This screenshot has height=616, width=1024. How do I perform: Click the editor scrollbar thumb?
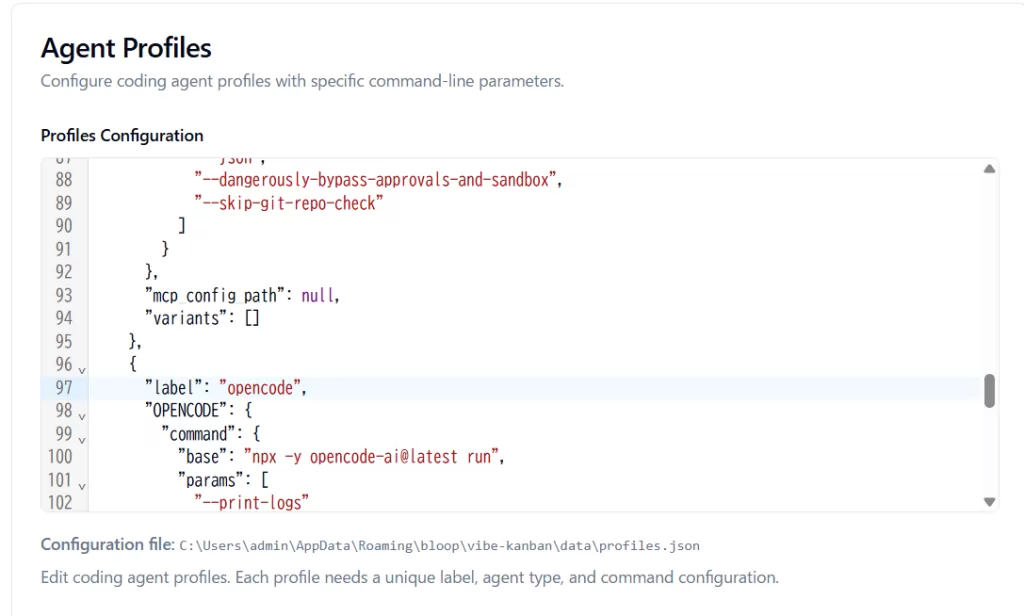click(x=990, y=388)
